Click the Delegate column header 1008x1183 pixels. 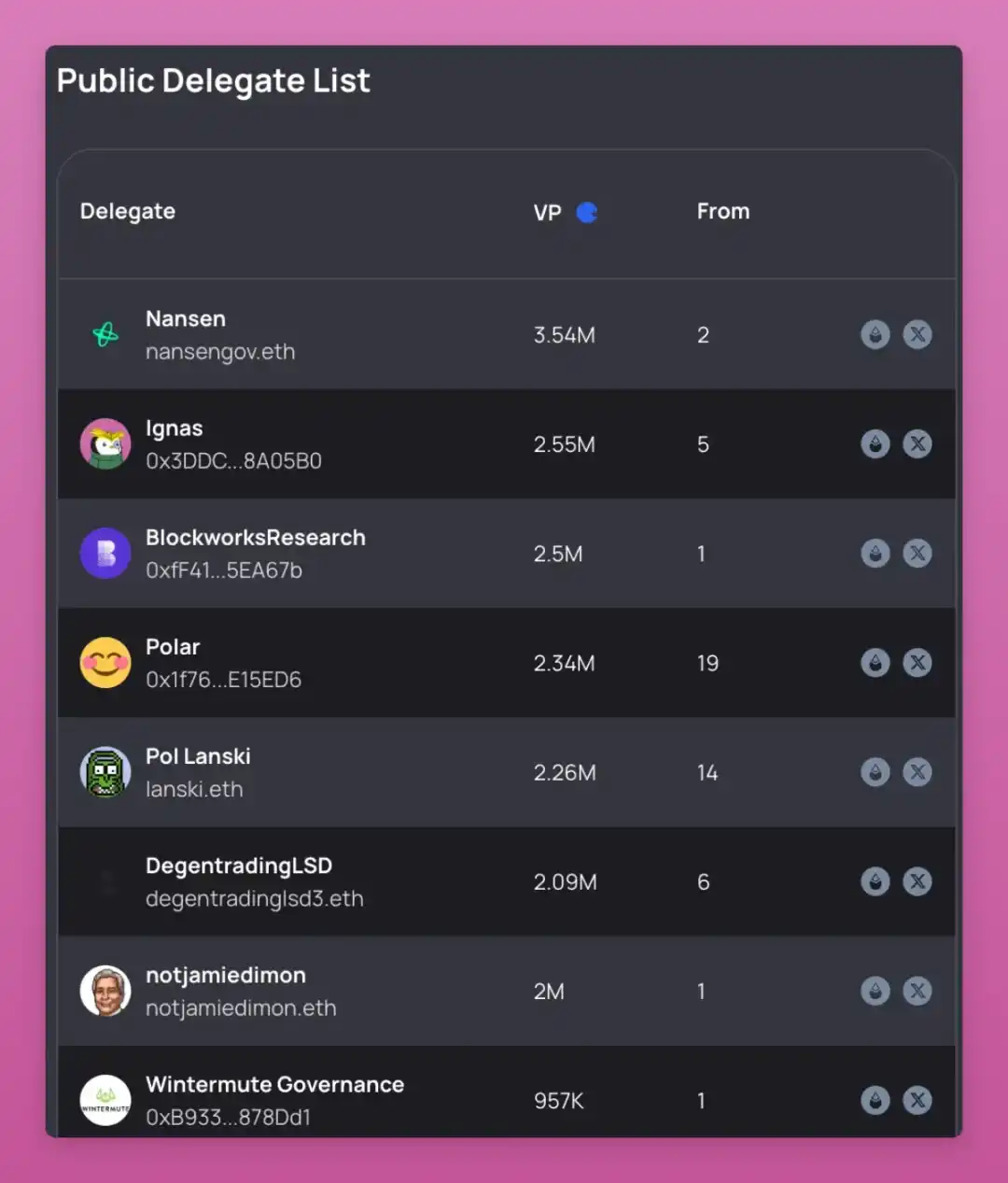(x=128, y=211)
